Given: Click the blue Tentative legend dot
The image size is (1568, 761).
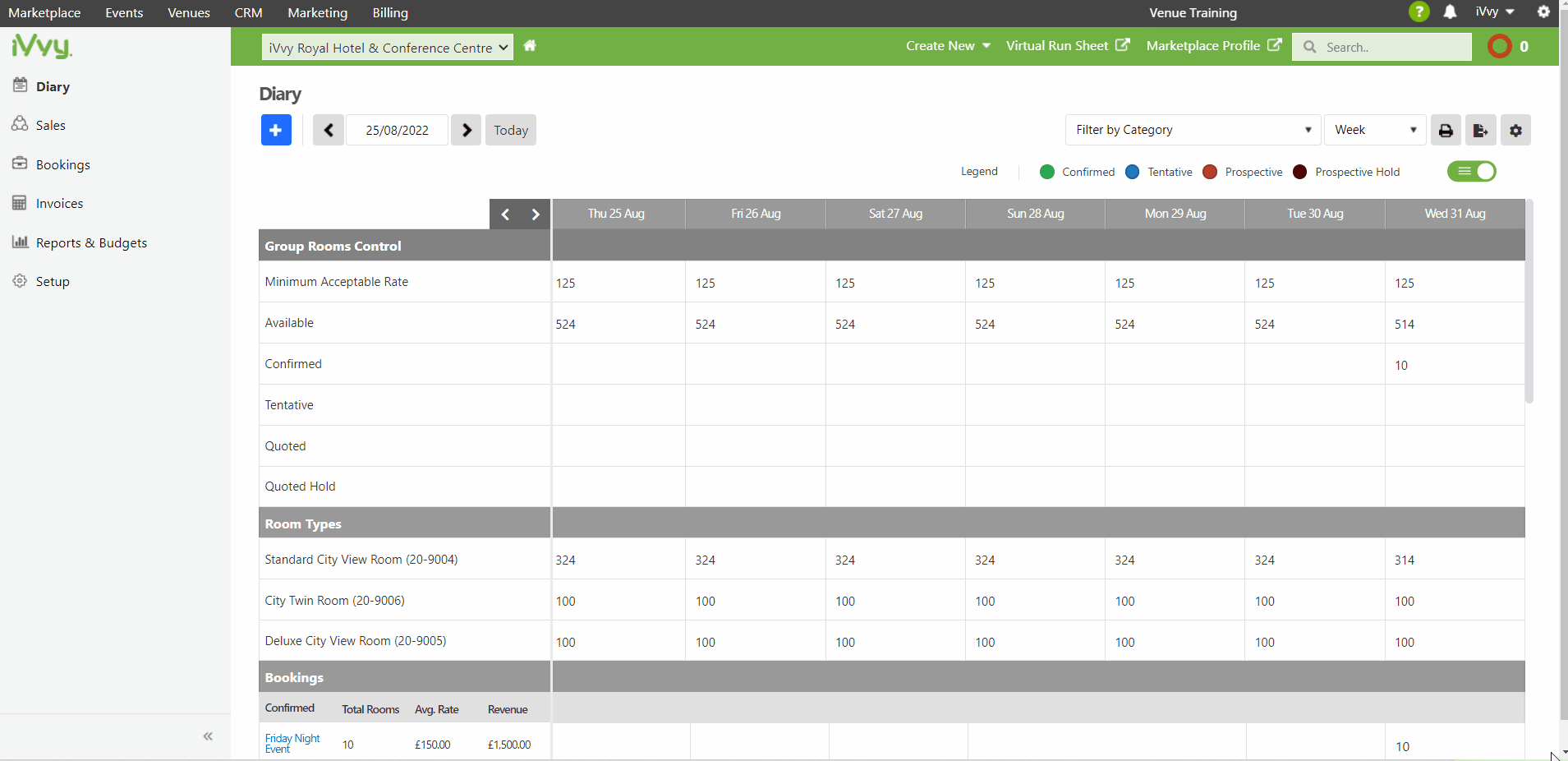Looking at the screenshot, I should [x=1133, y=172].
